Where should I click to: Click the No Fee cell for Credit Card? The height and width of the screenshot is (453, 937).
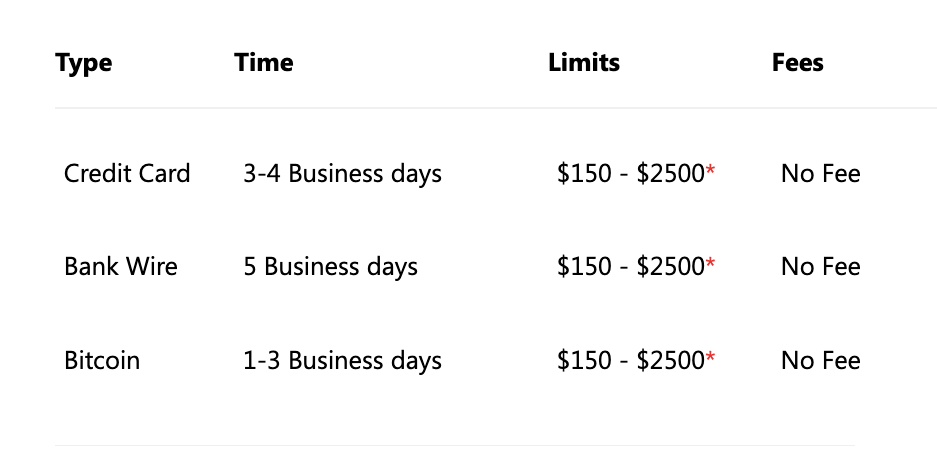tap(820, 173)
